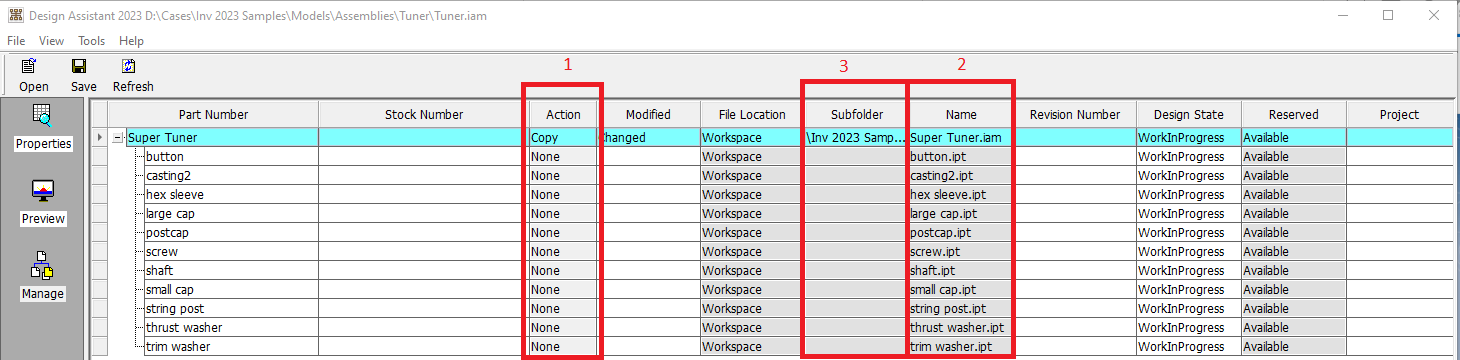Viewport: 1460px width, 360px height.
Task: Select the small cap part in tree
Action: [170, 290]
